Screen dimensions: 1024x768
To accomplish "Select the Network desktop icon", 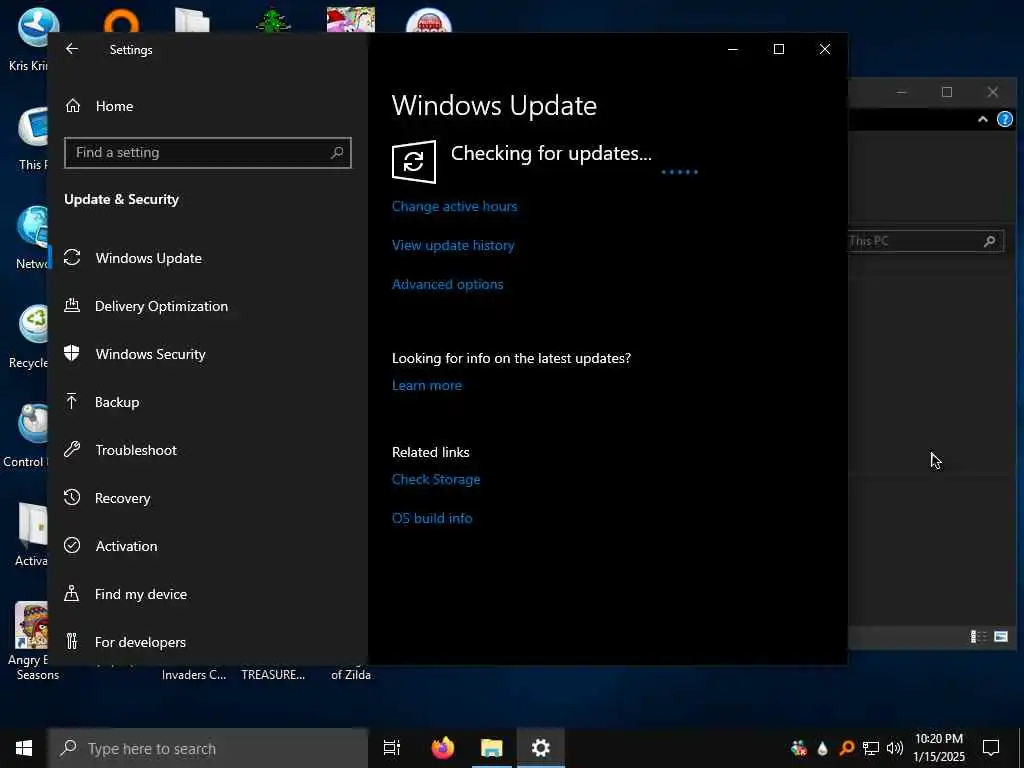I will click(x=33, y=238).
